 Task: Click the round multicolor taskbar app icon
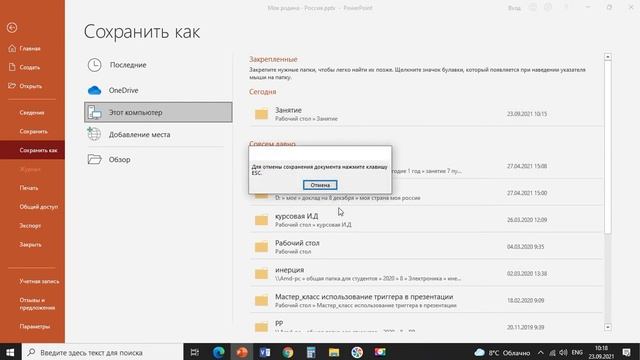(357, 352)
